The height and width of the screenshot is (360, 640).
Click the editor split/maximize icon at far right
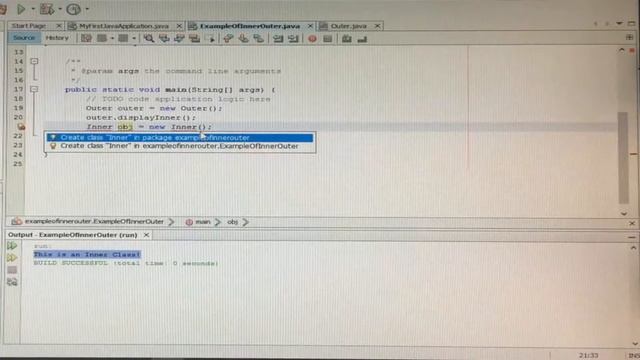629,37
